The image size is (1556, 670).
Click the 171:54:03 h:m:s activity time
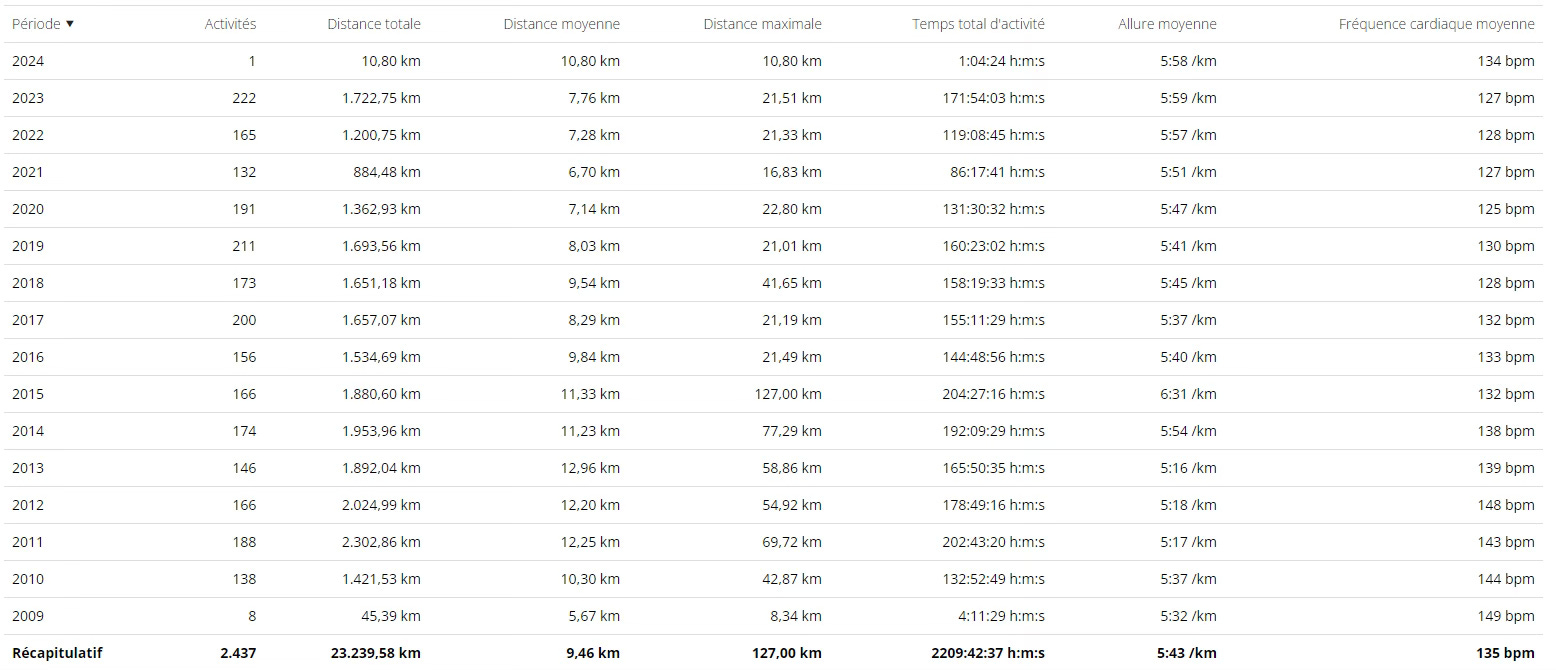993,98
